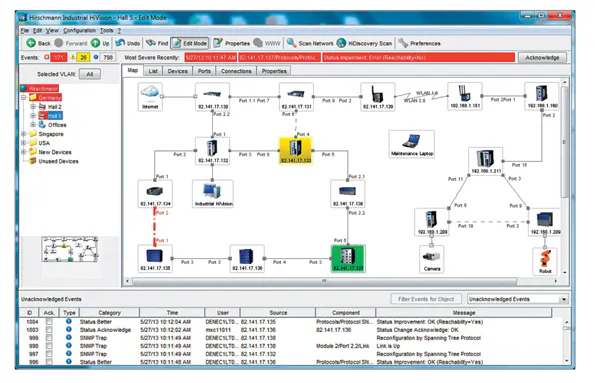Tick Ack checkbox for event 1003
595x383 pixels.
tap(49, 329)
